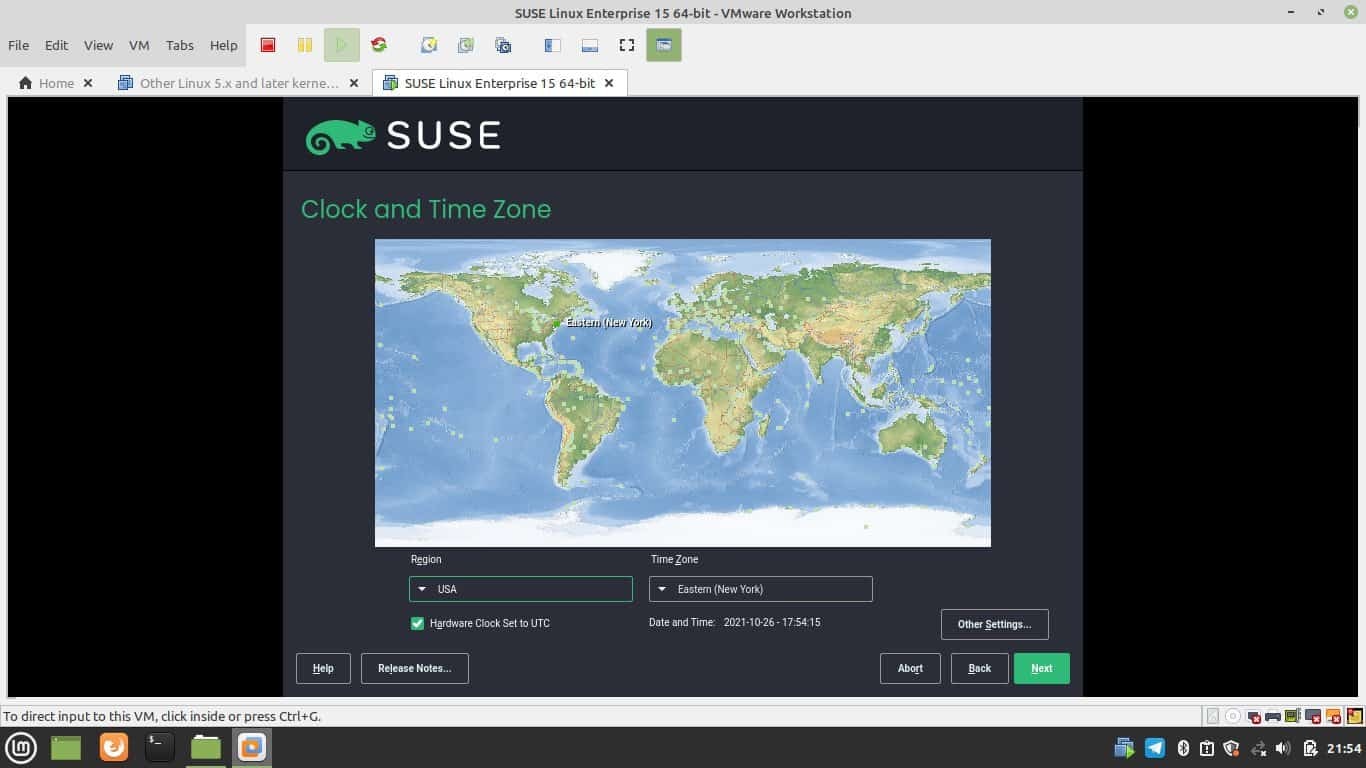Image resolution: width=1366 pixels, height=768 pixels.
Task: Open the volume control in tray
Action: click(1284, 748)
